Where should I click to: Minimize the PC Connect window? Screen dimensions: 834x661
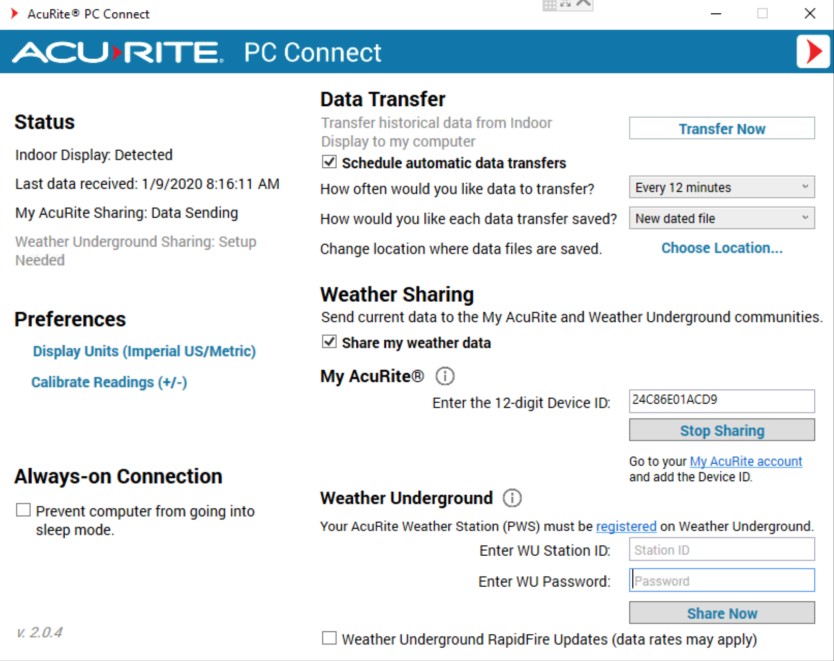pyautogui.click(x=716, y=13)
